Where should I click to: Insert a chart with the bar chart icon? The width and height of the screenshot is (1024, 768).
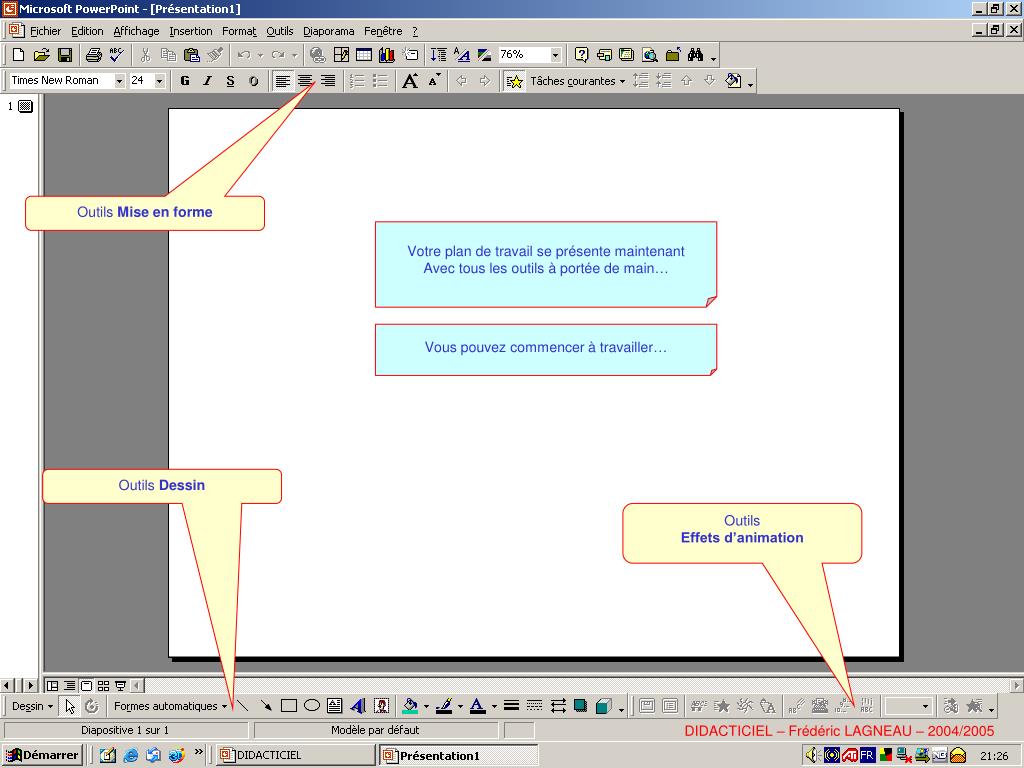pyautogui.click(x=387, y=55)
